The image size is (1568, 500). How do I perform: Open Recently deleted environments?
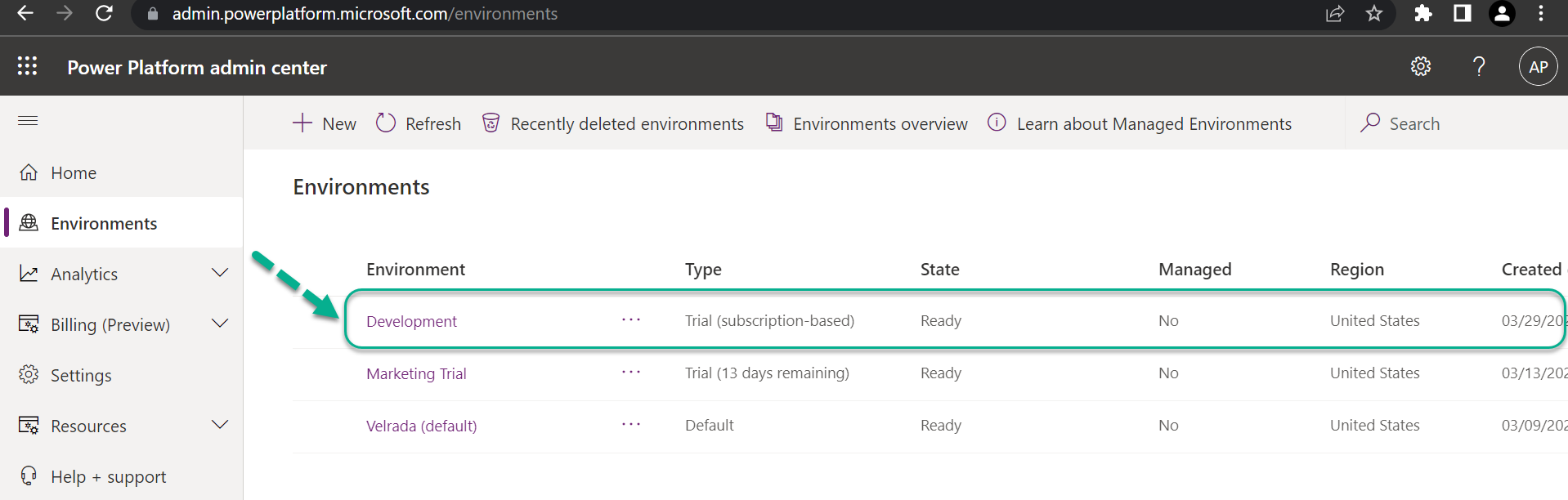613,123
